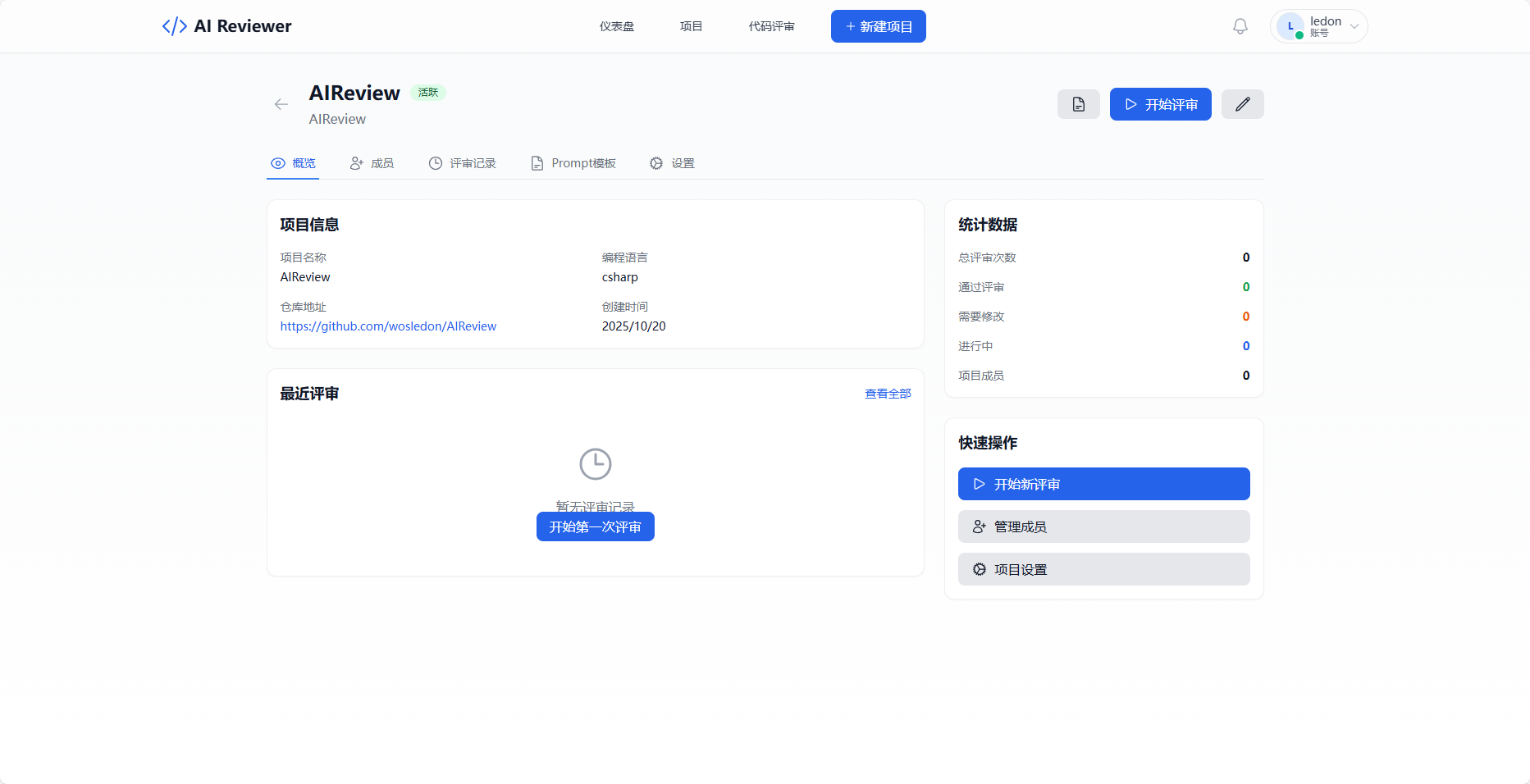Click the AI Reviewer brand text
Image resolution: width=1530 pixels, height=784 pixels.
[243, 26]
